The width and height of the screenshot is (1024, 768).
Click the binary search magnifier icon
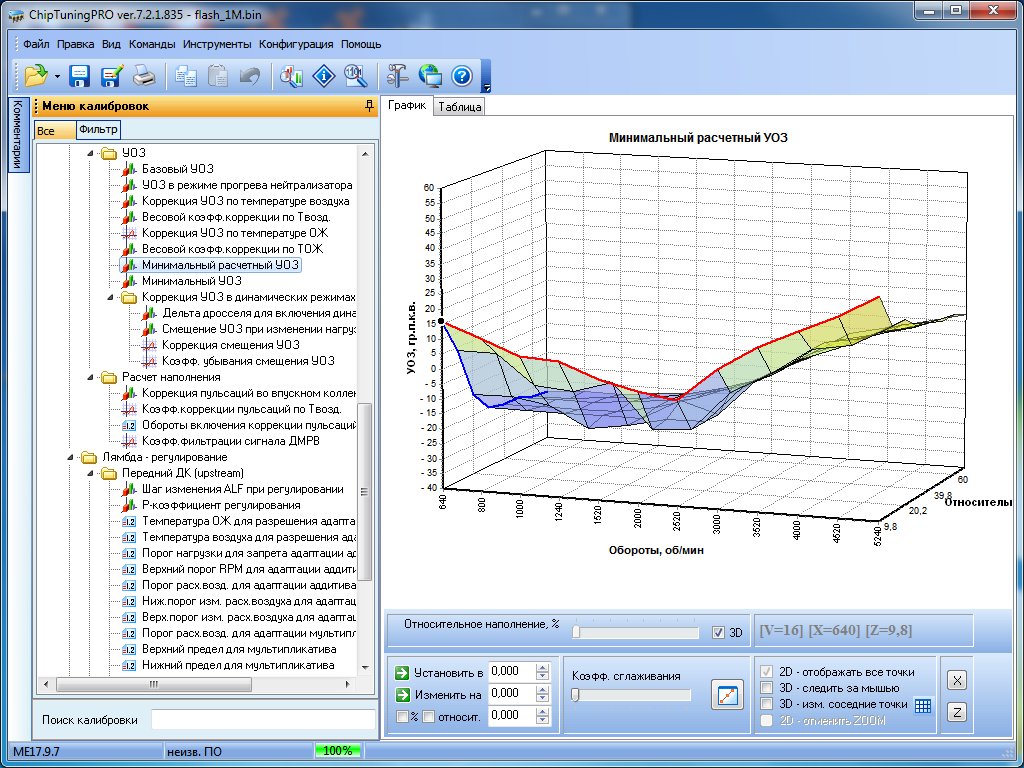click(x=354, y=75)
